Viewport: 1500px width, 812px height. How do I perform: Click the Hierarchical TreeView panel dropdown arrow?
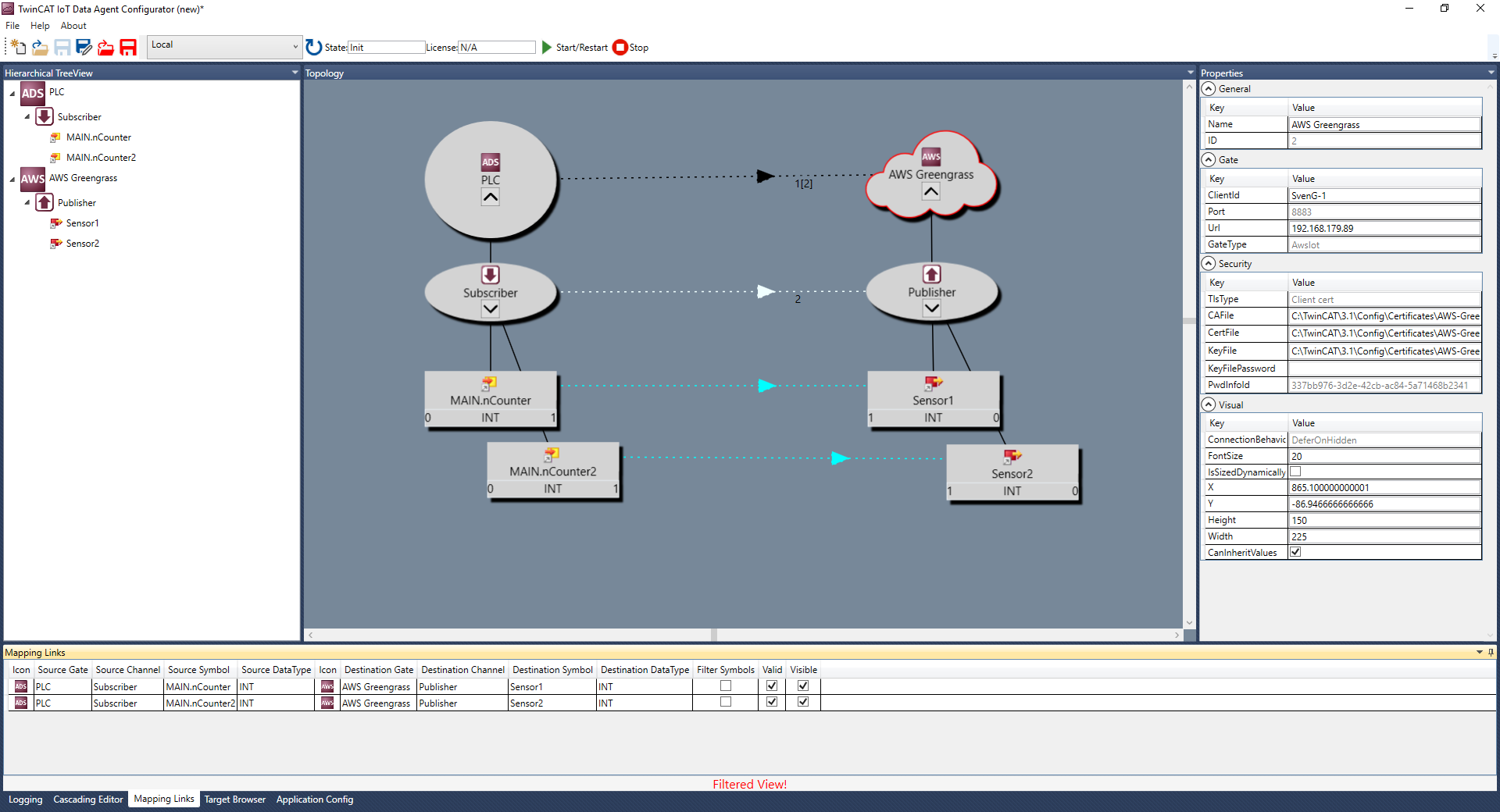pos(295,73)
